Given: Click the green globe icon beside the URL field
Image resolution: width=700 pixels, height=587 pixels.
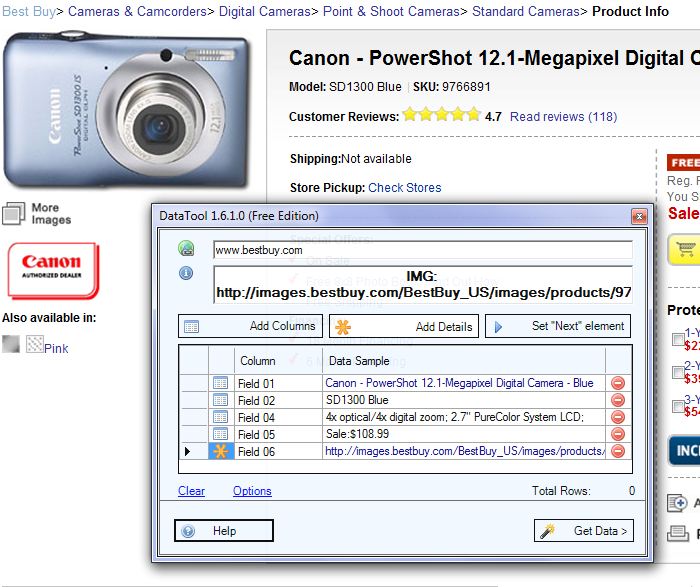Looking at the screenshot, I should [186, 249].
